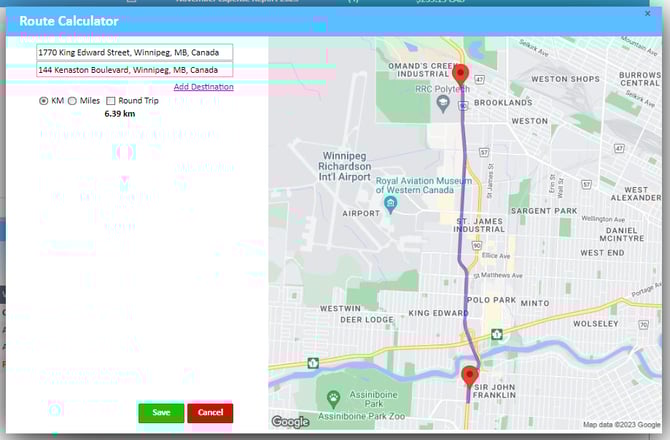Click the WOLSELEY neighbourhood label
This screenshot has height=440, width=670.
[596, 324]
